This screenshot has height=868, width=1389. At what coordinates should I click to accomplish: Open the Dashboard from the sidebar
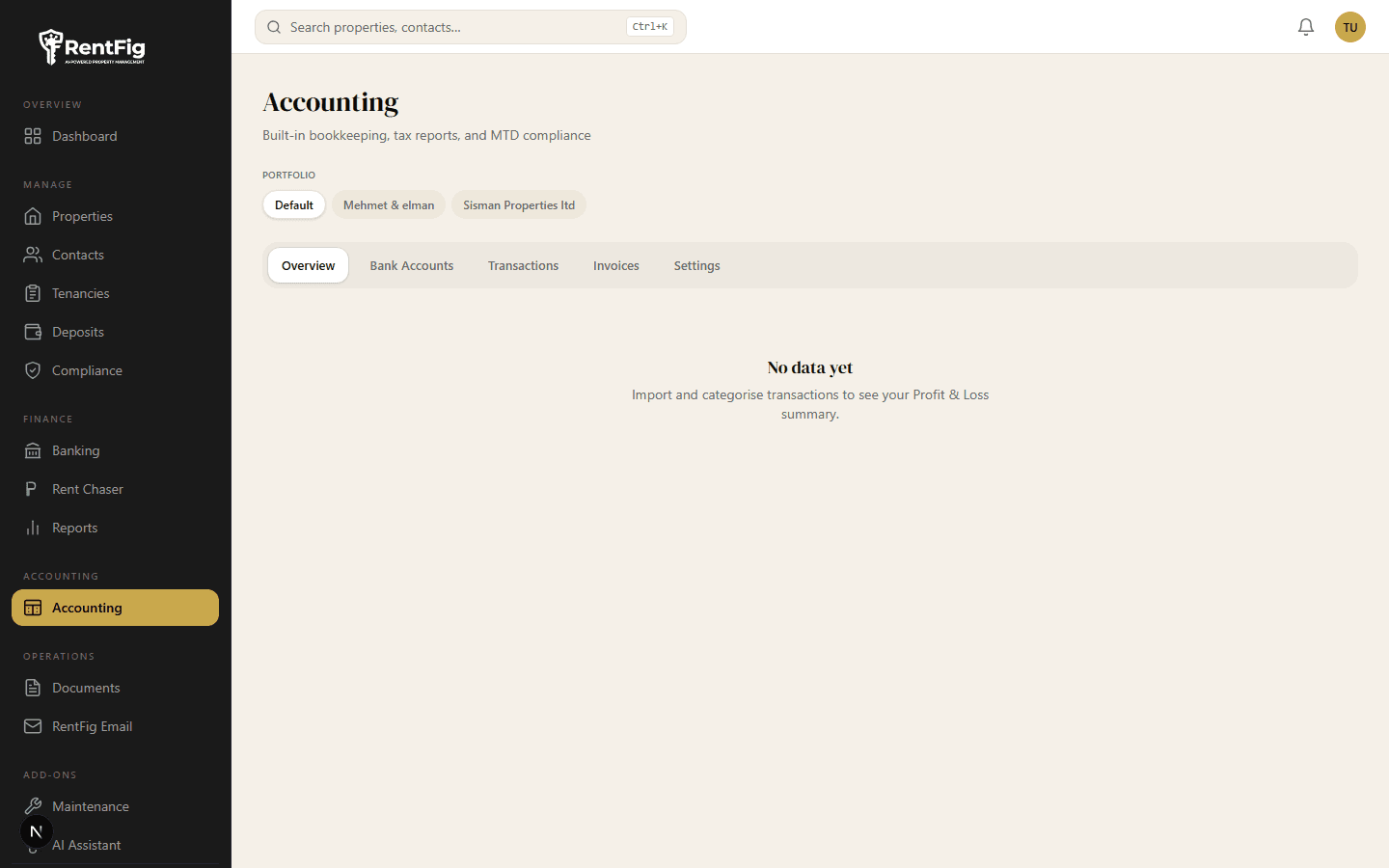tap(84, 136)
